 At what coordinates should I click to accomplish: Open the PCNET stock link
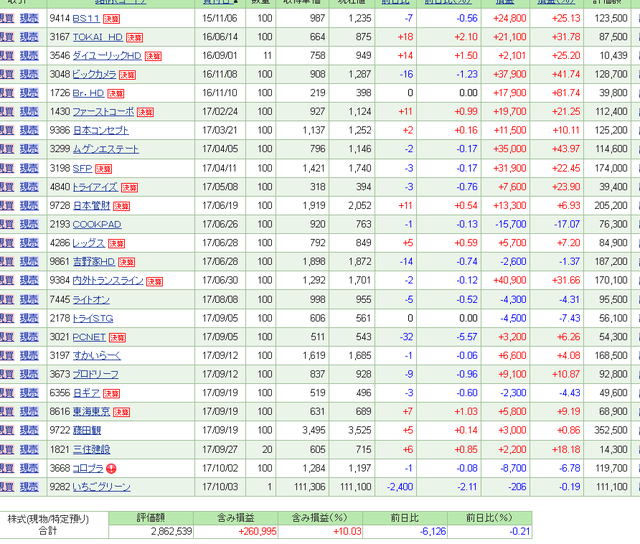(89, 338)
